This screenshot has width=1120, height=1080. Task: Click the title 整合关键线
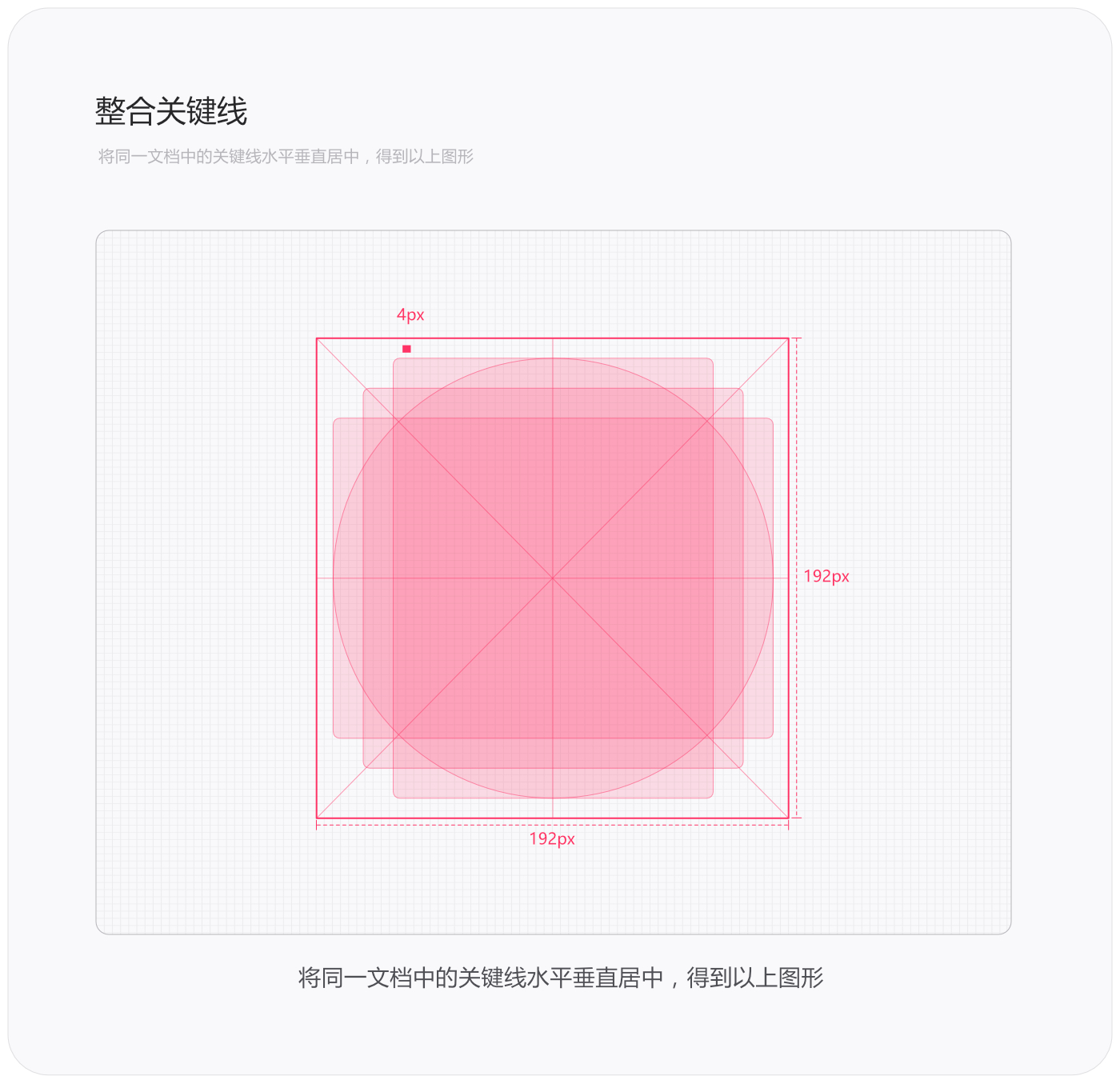pos(171,111)
